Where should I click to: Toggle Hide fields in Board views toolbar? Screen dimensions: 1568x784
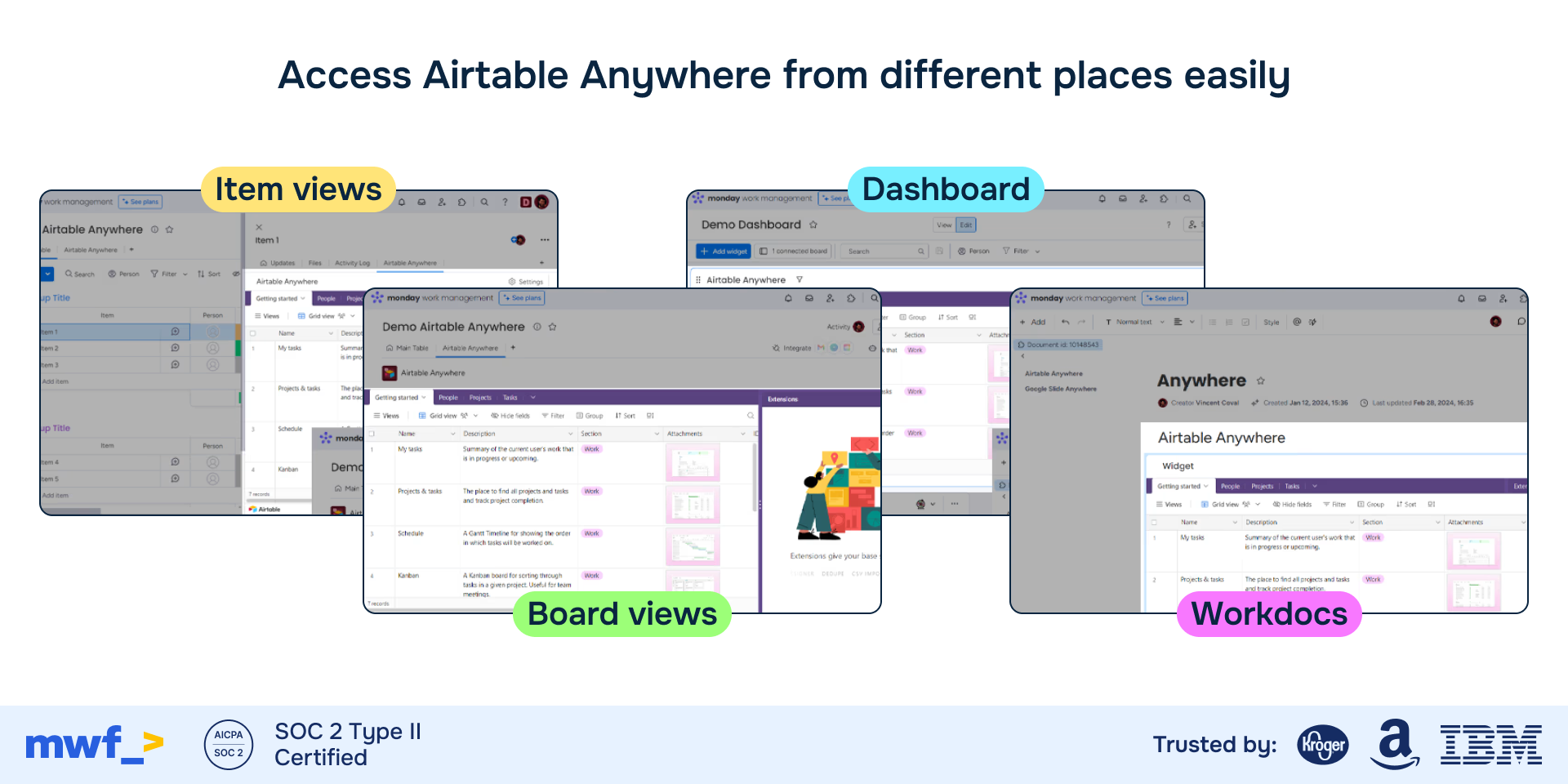[x=510, y=416]
